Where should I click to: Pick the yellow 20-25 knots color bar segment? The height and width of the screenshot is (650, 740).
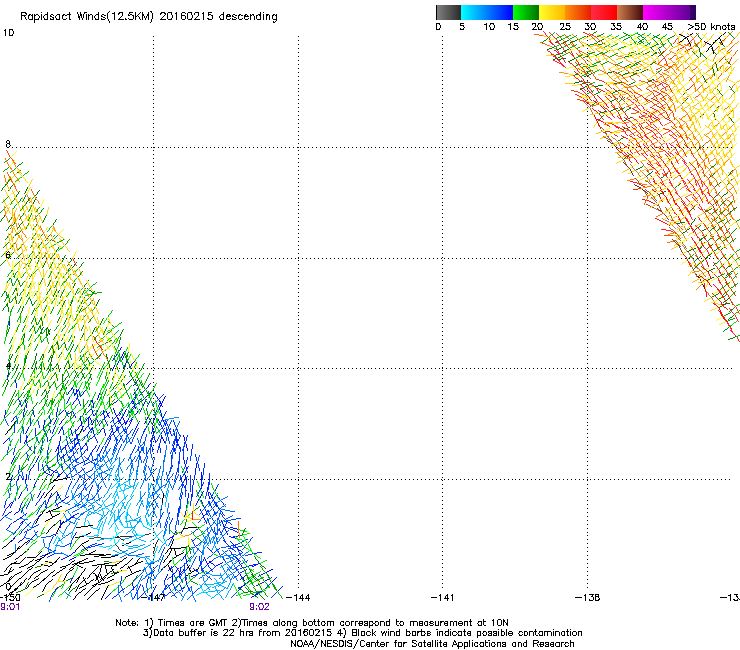click(552, 12)
